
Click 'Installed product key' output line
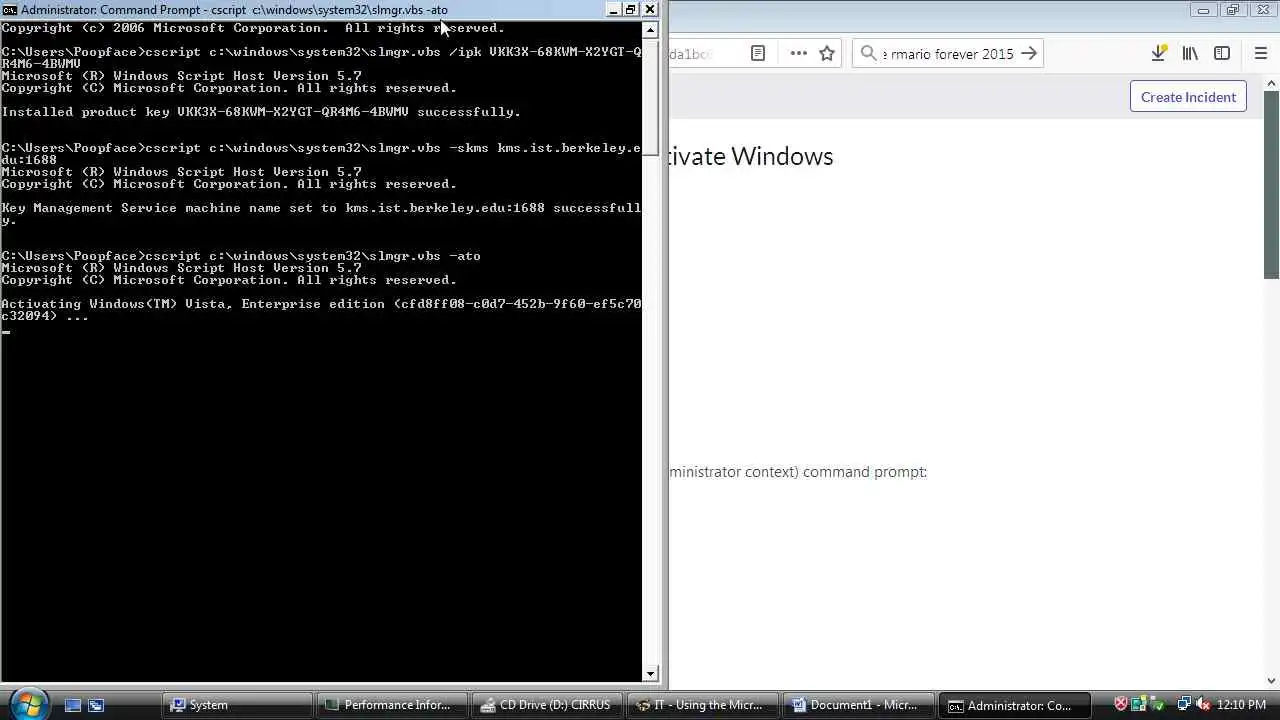click(261, 112)
